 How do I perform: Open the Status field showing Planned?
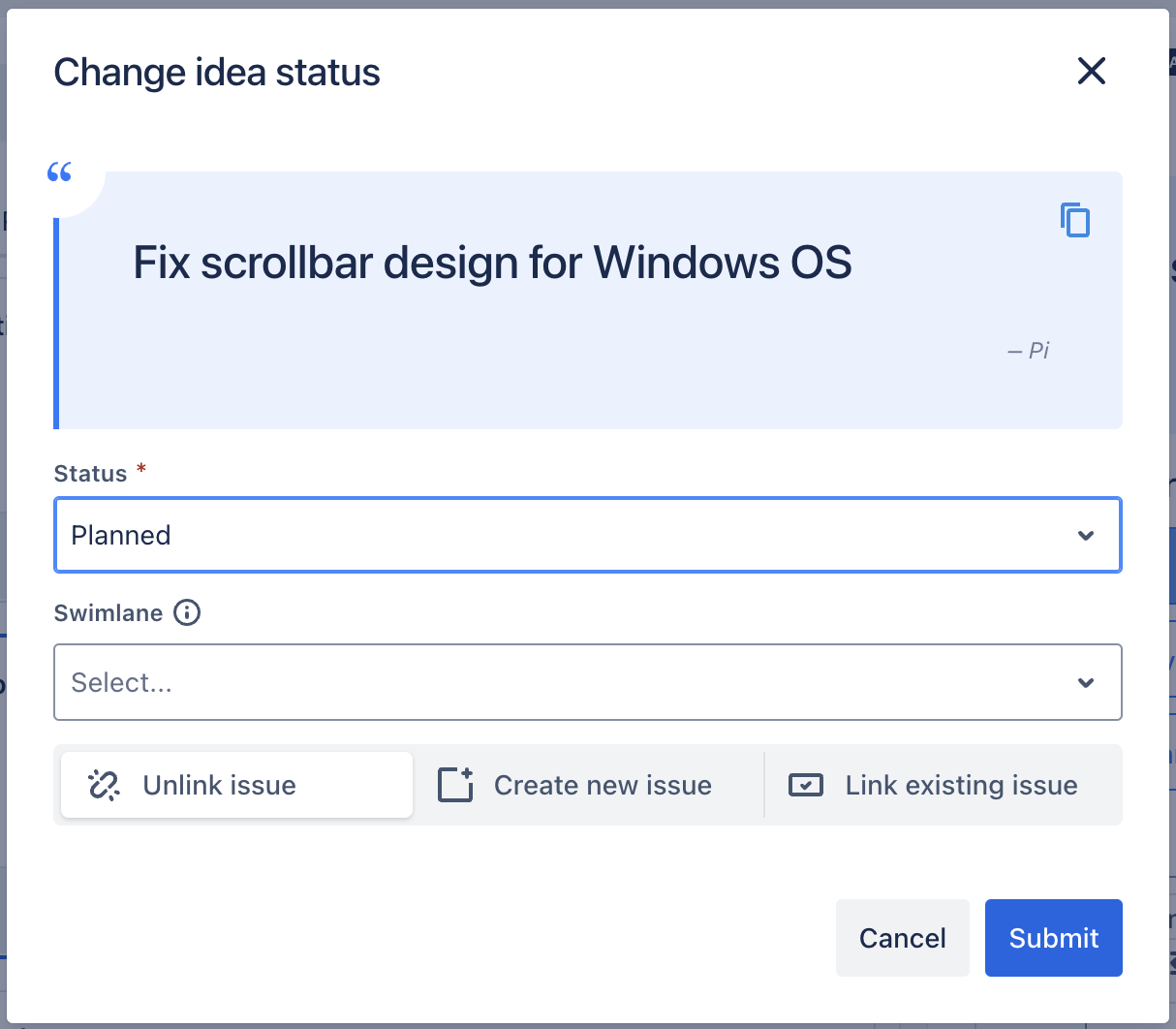[562, 536]
